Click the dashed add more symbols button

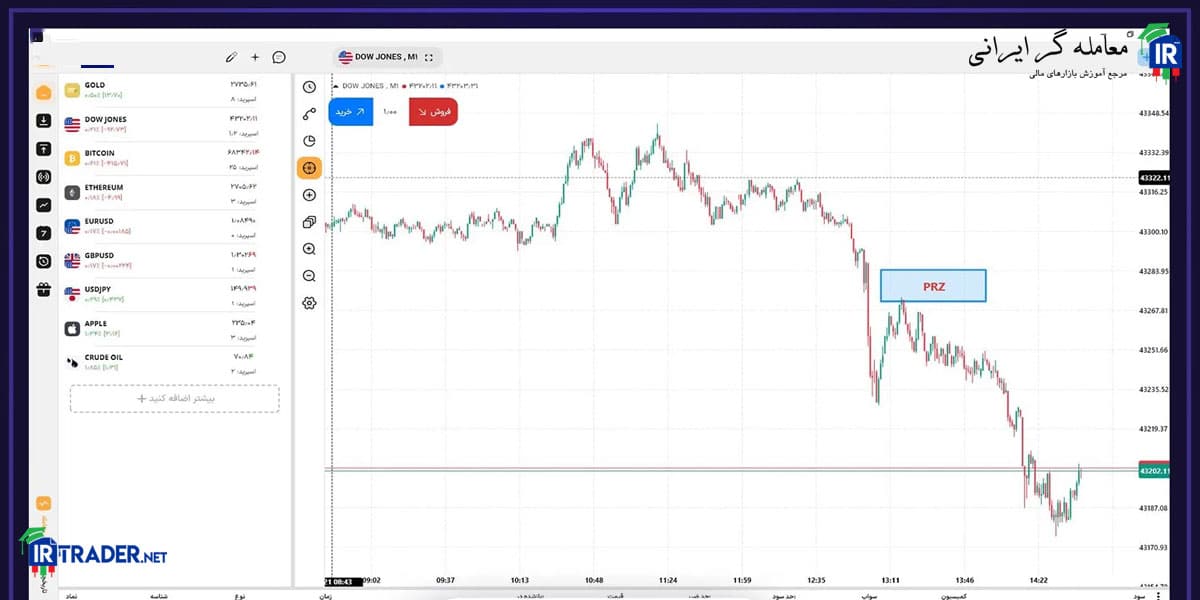click(175, 399)
